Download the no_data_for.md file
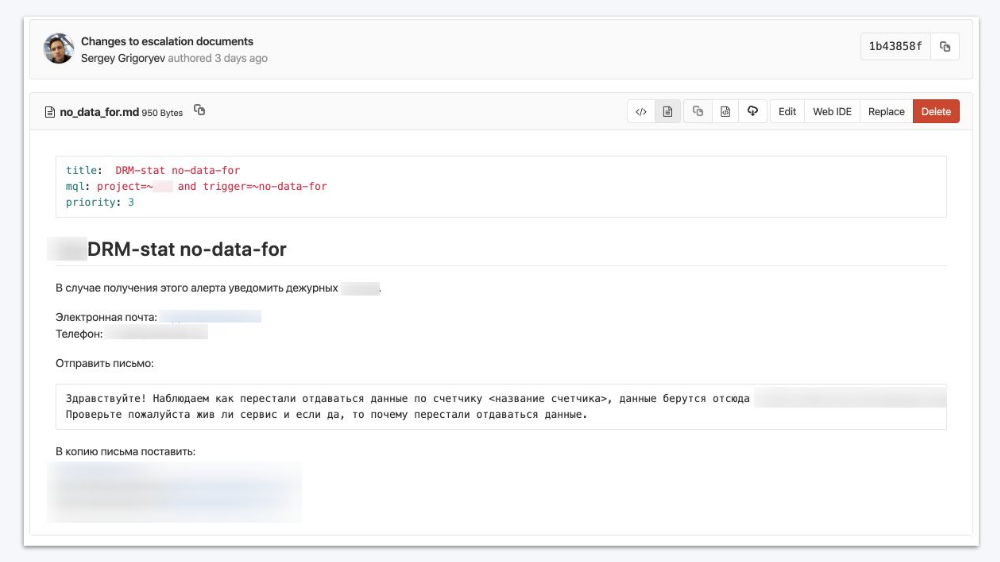1000x562 pixels. 753,112
